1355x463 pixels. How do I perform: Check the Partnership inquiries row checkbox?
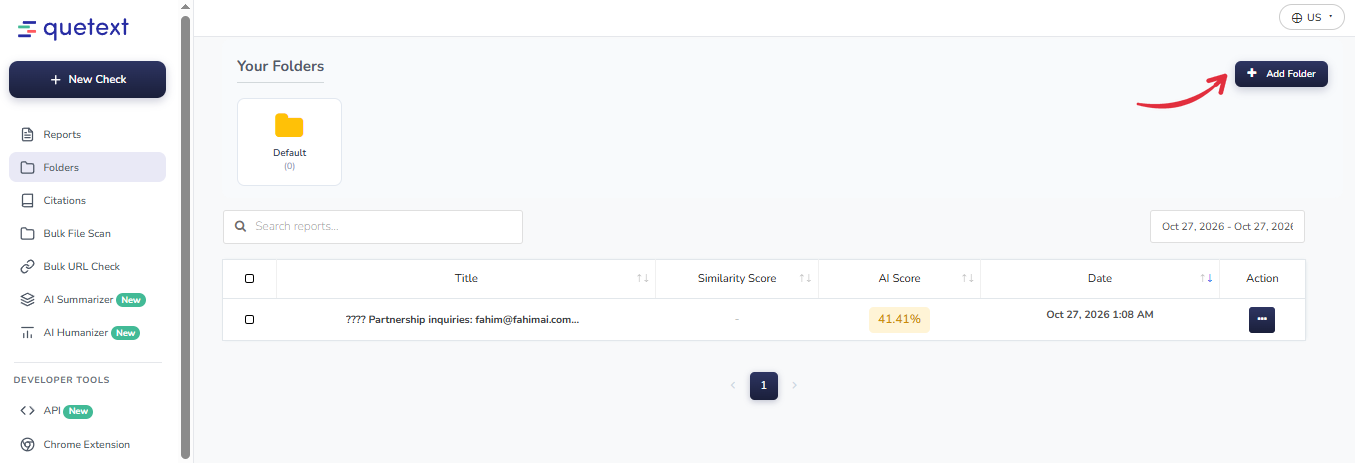(249, 319)
